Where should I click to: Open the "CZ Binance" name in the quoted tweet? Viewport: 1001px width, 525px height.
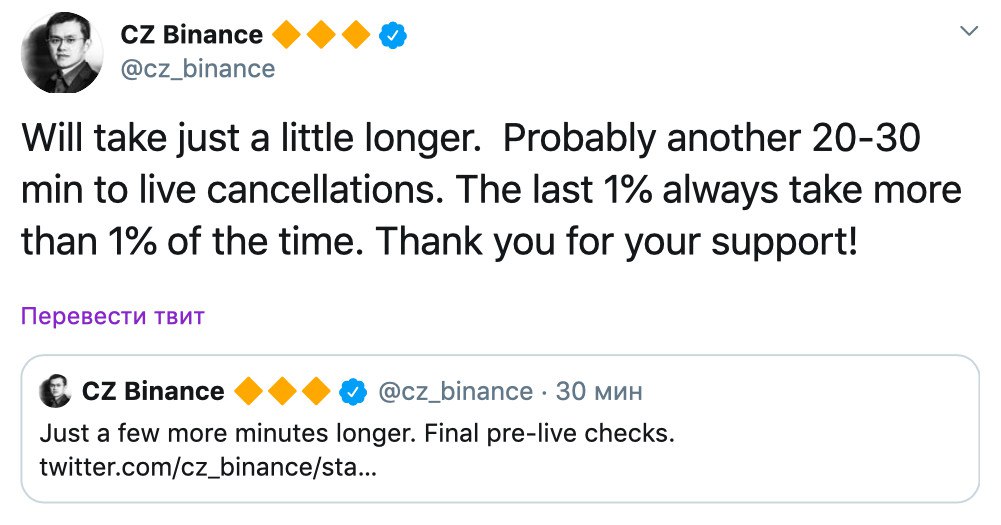pos(153,391)
